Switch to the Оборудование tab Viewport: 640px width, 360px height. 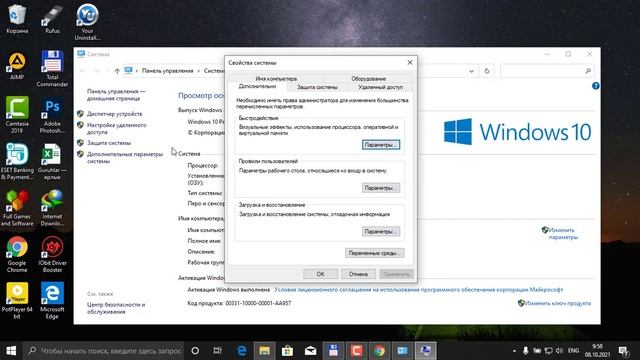[368, 78]
